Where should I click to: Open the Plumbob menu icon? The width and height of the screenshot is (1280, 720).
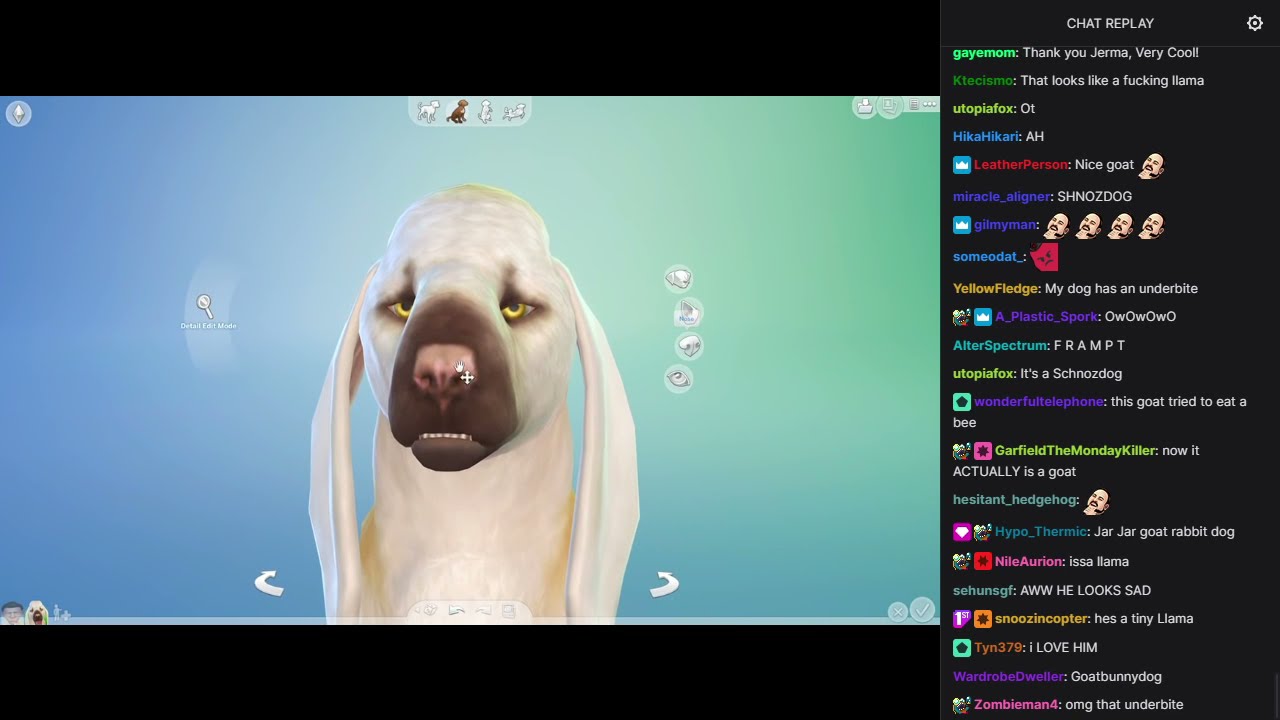coord(19,114)
